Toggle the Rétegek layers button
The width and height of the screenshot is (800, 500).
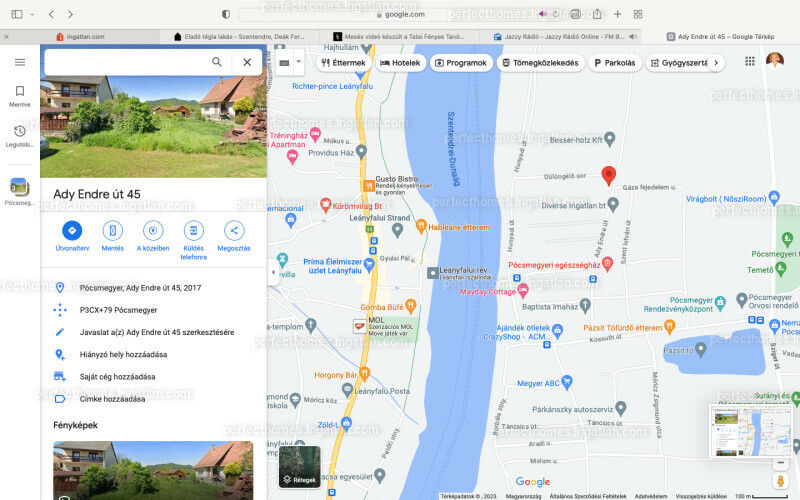tap(300, 467)
